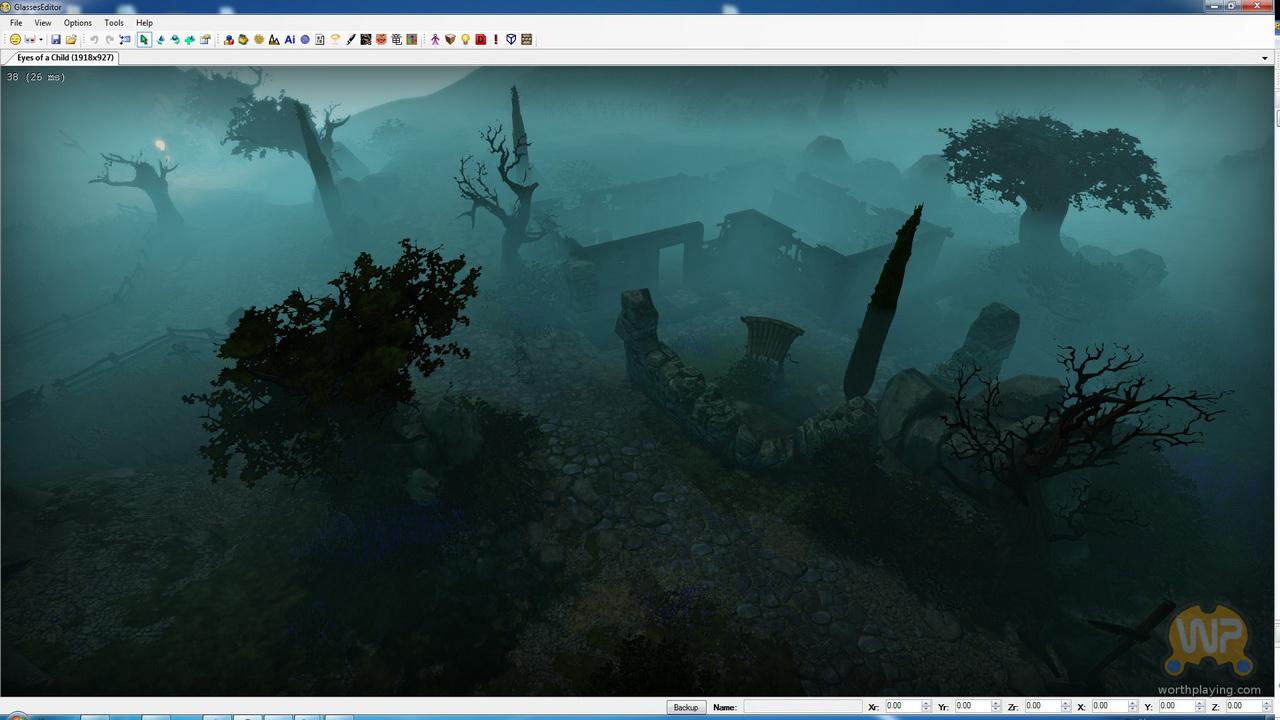Click the yellow light bulb icon
Screen dimensions: 1280x720
click(x=465, y=40)
